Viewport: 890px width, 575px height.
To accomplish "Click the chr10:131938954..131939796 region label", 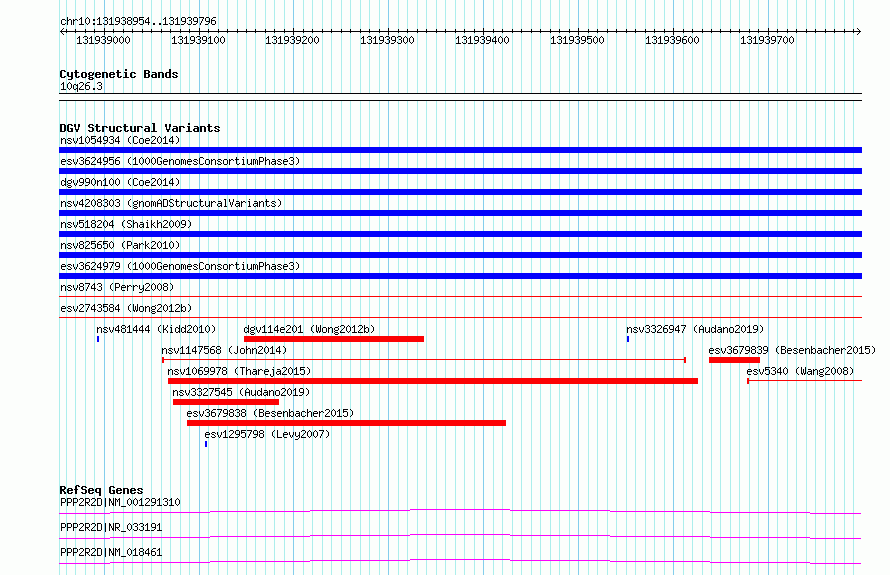I will coord(138,21).
